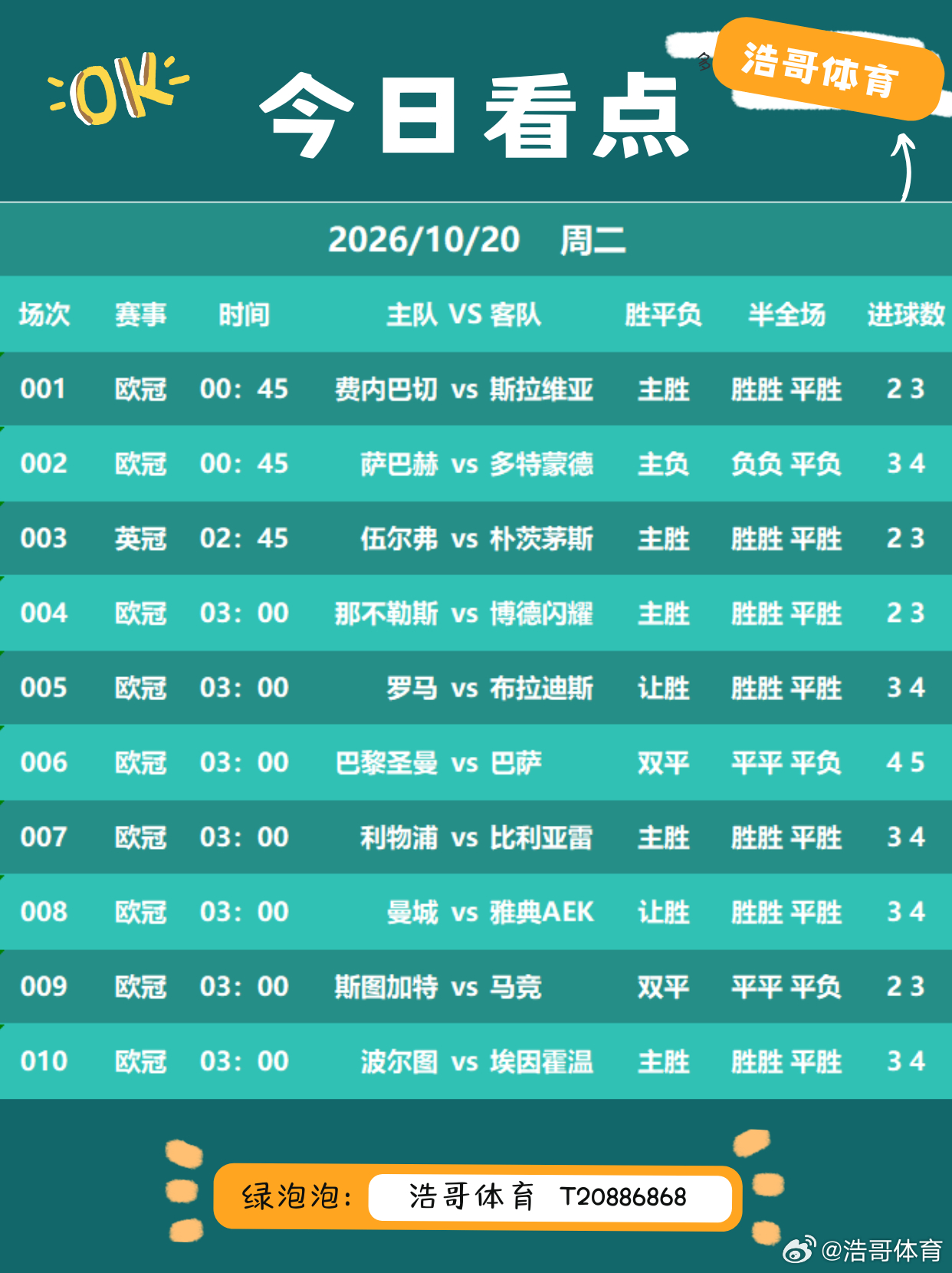
Task: Click the orange 浩哥体育 badge at top
Action: click(x=828, y=69)
